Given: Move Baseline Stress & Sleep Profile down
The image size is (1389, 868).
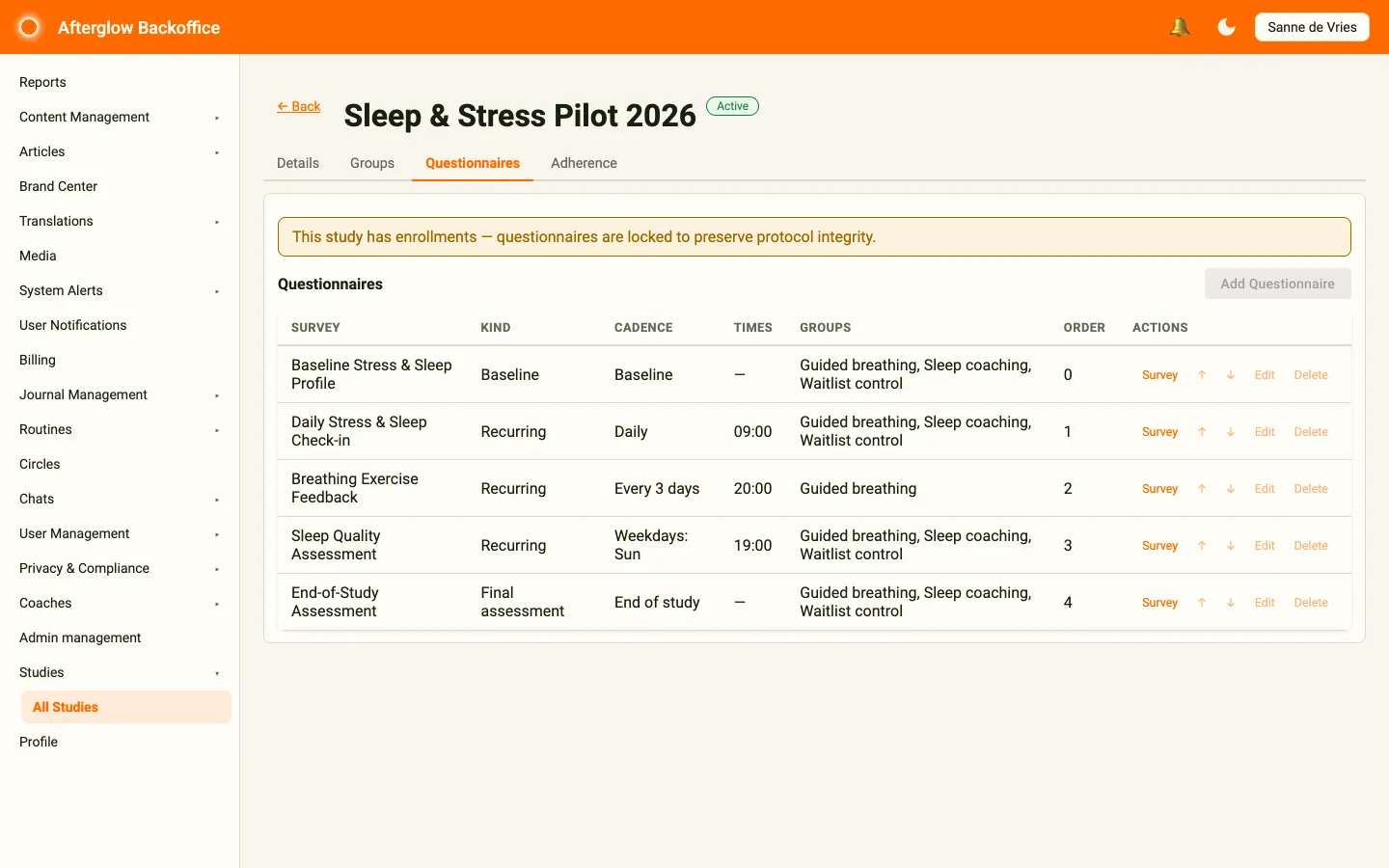Looking at the screenshot, I should 1231,375.
